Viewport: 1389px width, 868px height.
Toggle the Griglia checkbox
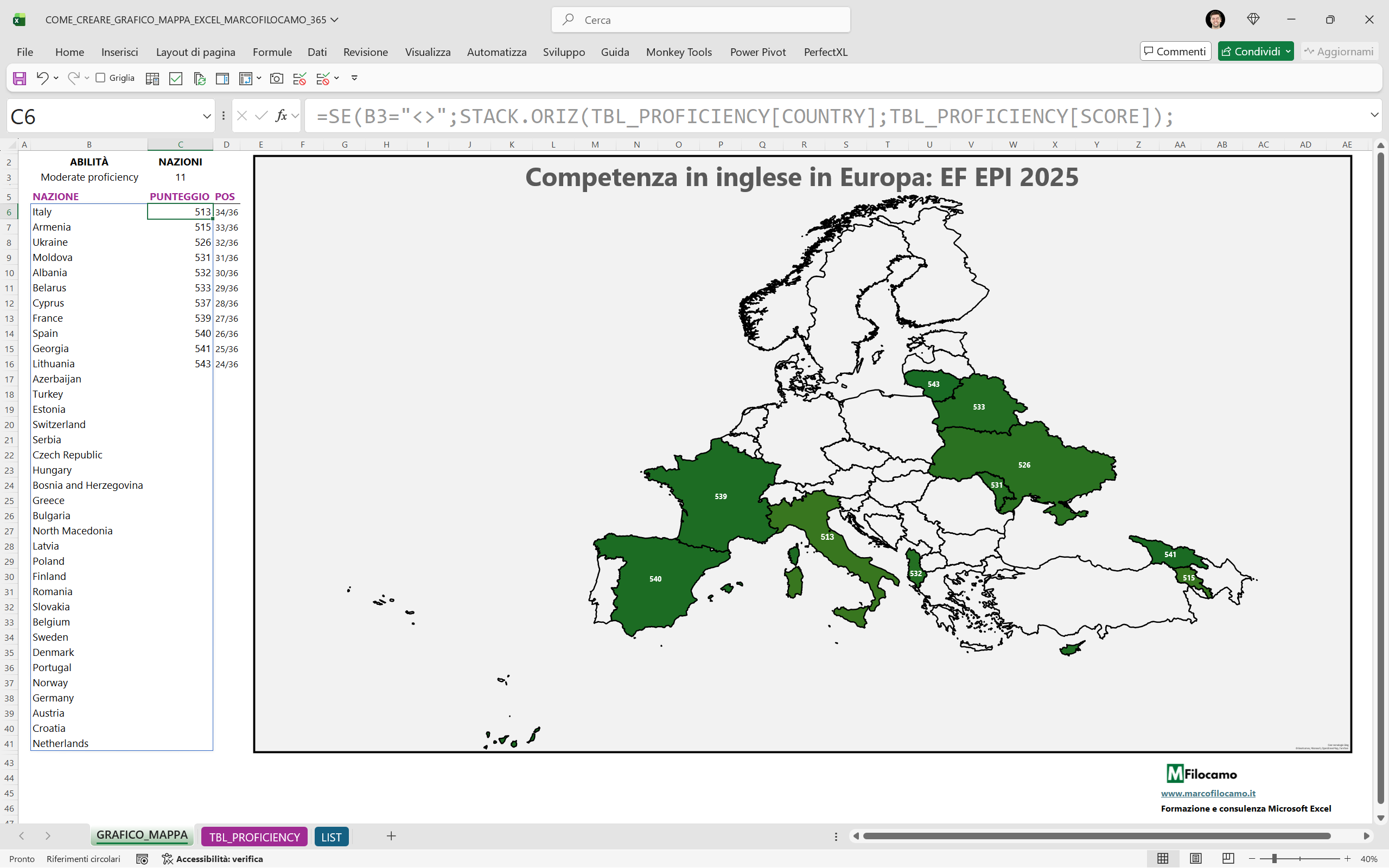pyautogui.click(x=100, y=78)
